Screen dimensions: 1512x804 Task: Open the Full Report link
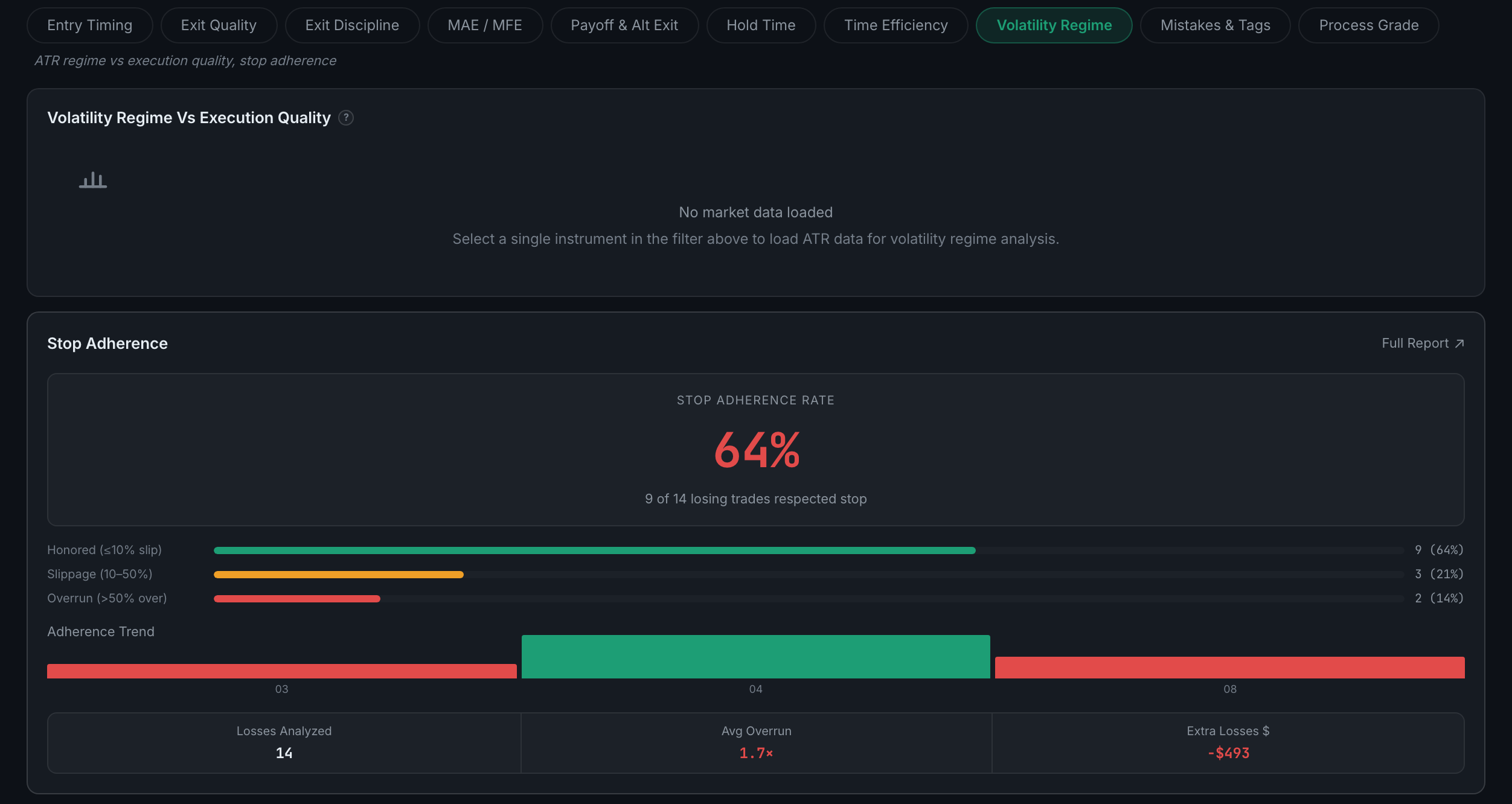[1423, 343]
